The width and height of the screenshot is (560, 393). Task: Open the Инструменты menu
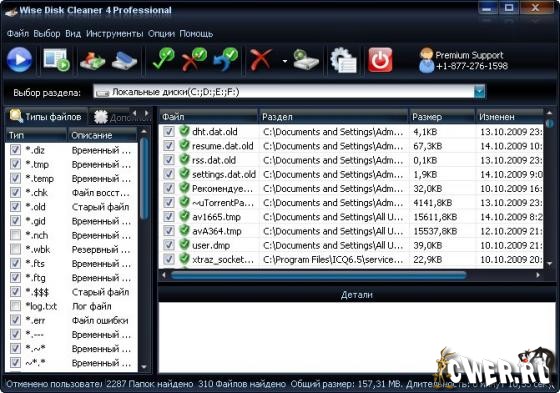point(115,34)
